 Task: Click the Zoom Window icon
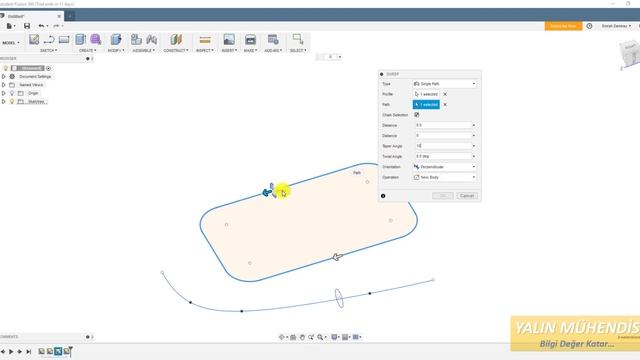click(311, 337)
